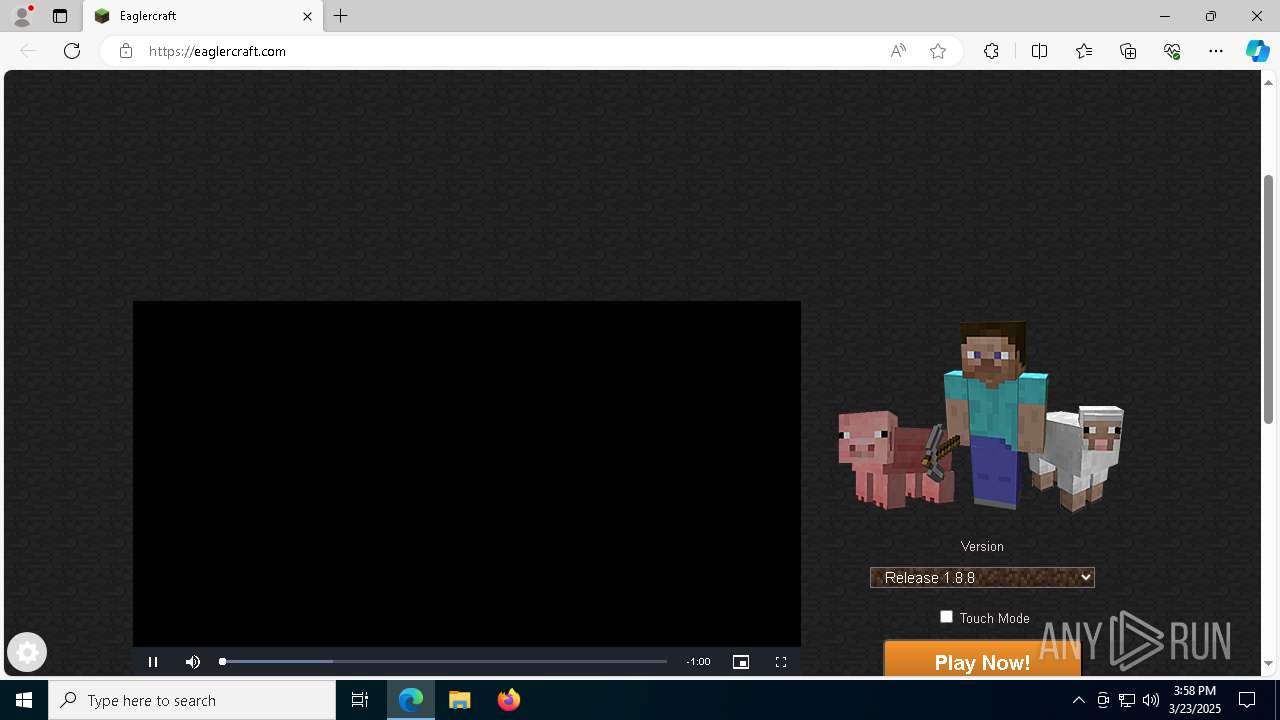Open File Explorer from taskbar

pos(460,700)
